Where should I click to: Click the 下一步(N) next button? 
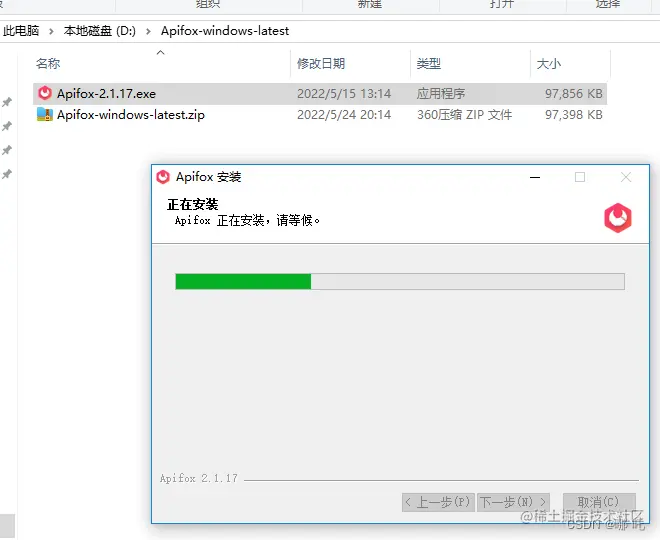click(x=513, y=502)
